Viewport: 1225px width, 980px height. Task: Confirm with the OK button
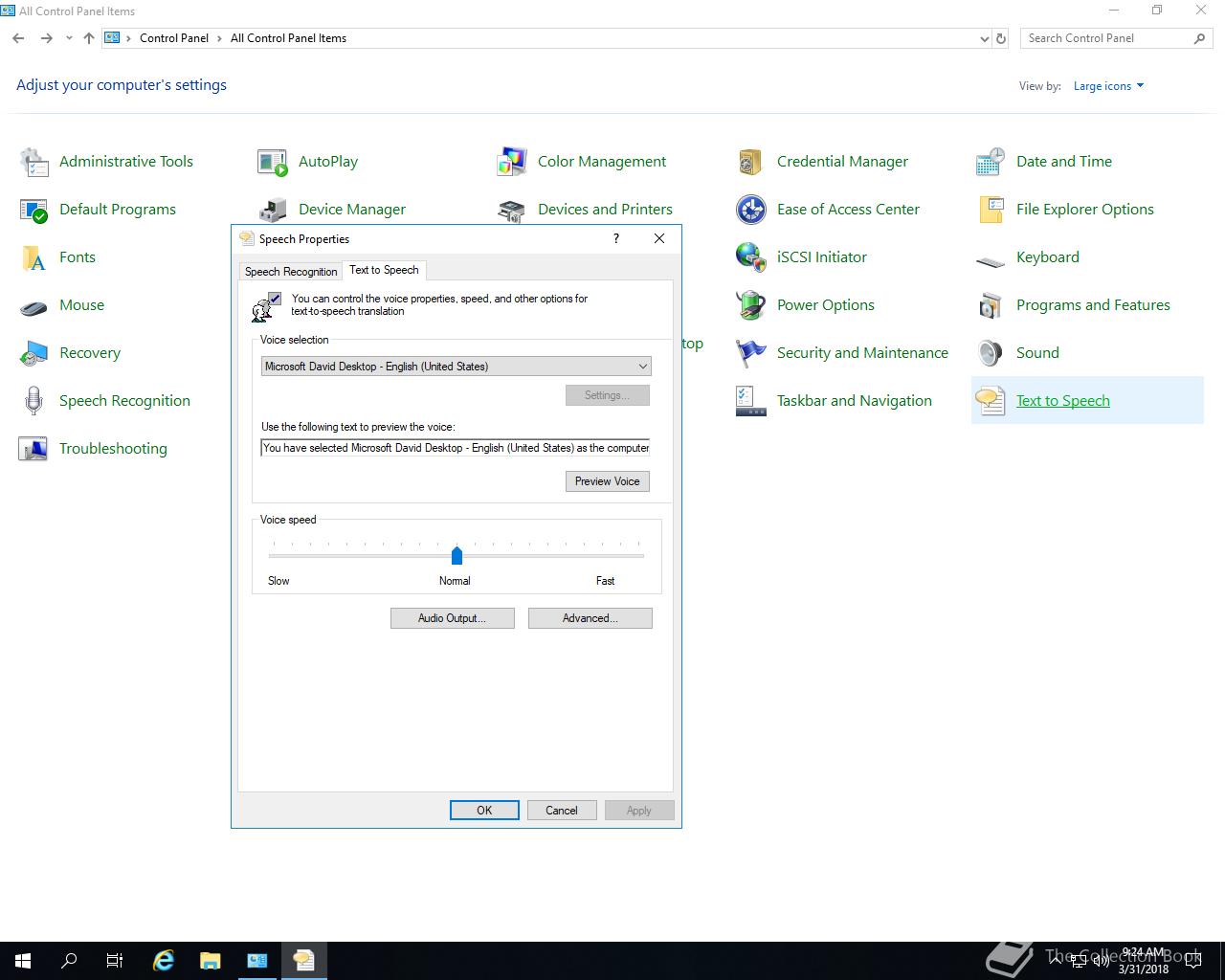[484, 811]
